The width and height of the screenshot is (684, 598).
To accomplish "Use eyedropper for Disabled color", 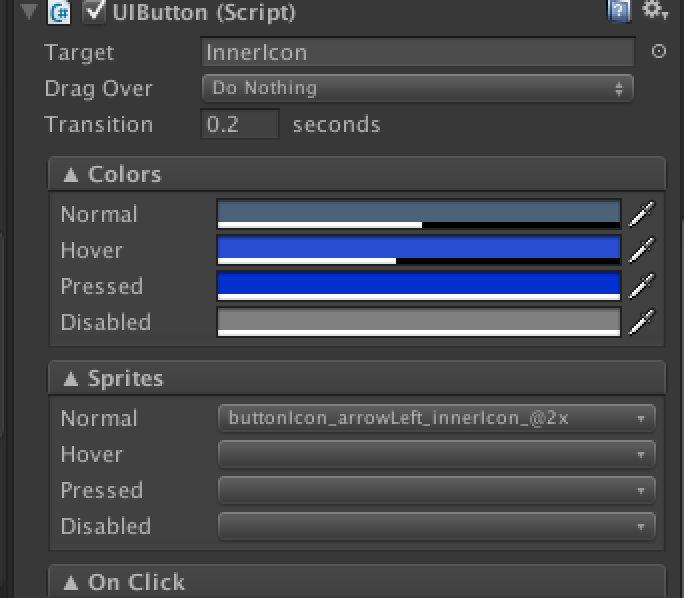I will 642,322.
